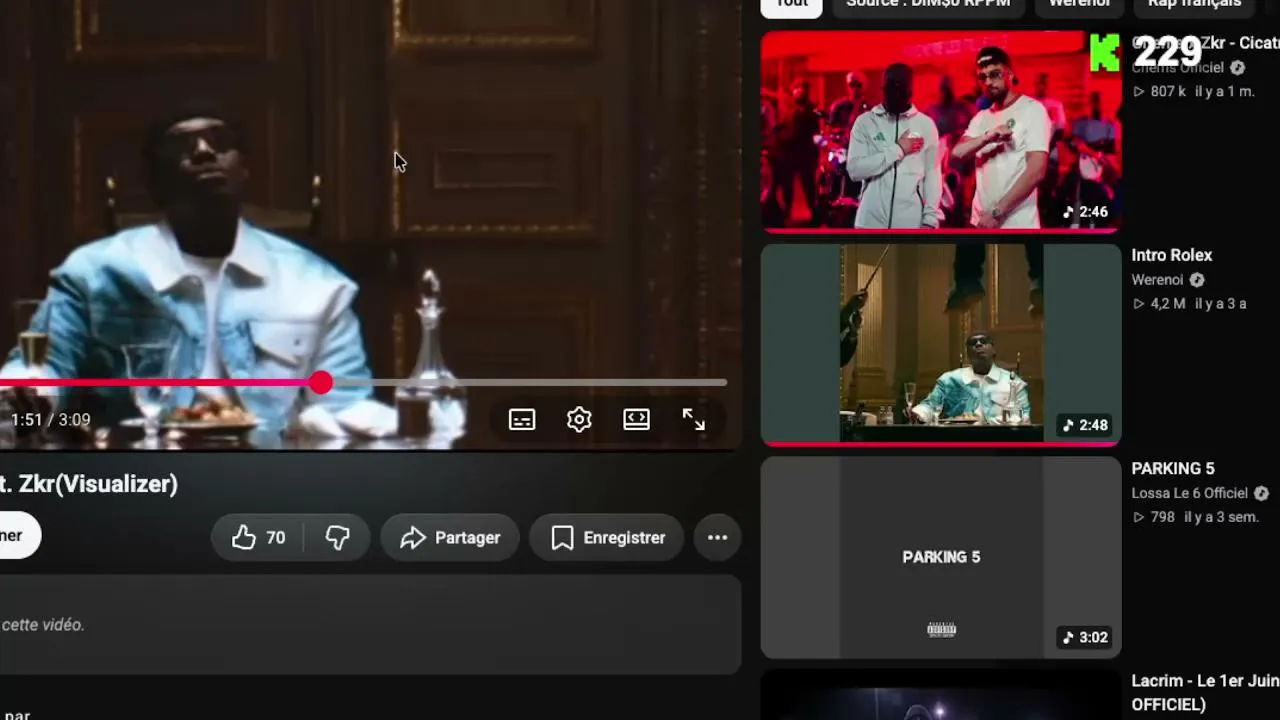Click the Intro Rolex video title
The image size is (1280, 720).
tap(1172, 255)
